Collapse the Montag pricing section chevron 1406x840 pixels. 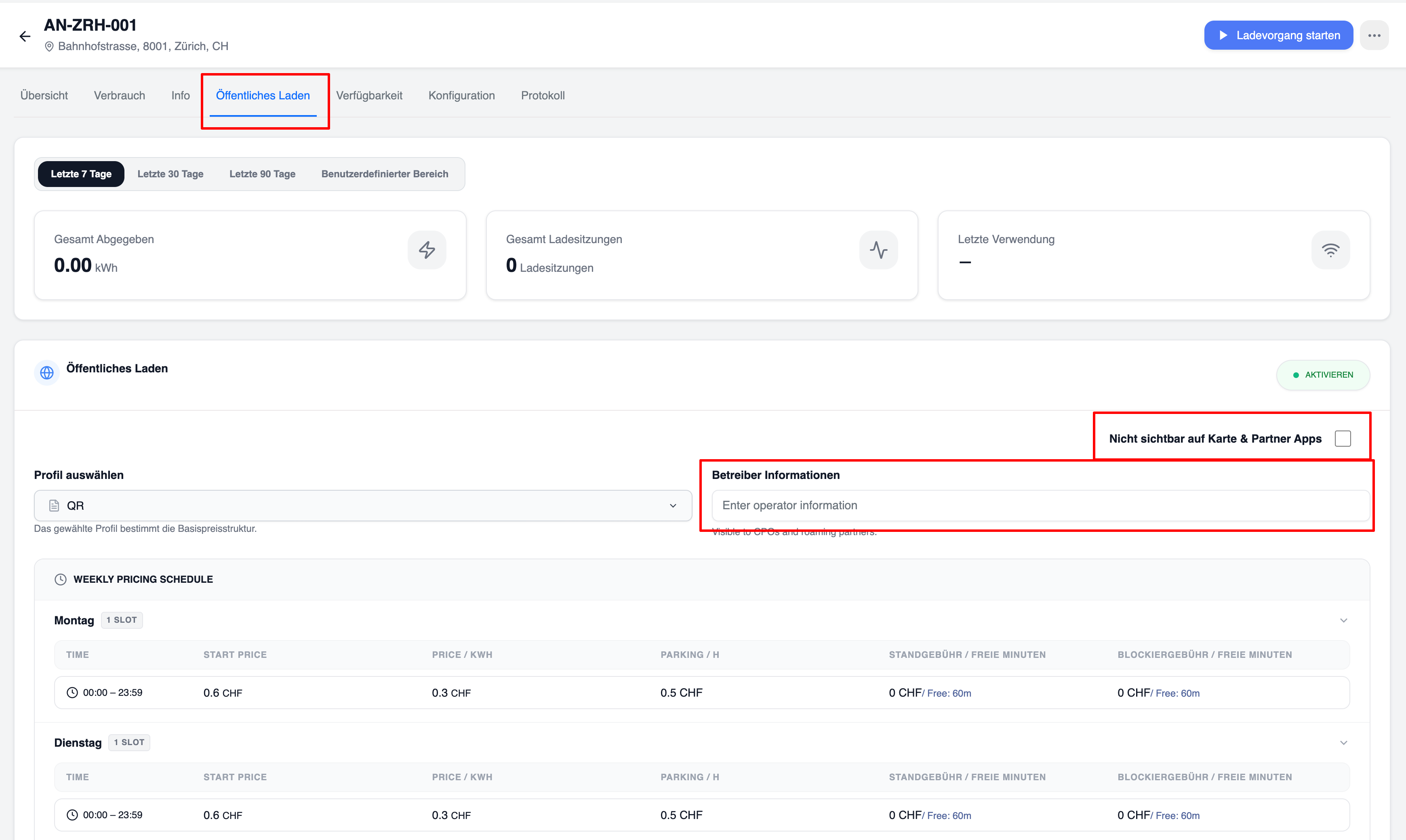click(1343, 620)
